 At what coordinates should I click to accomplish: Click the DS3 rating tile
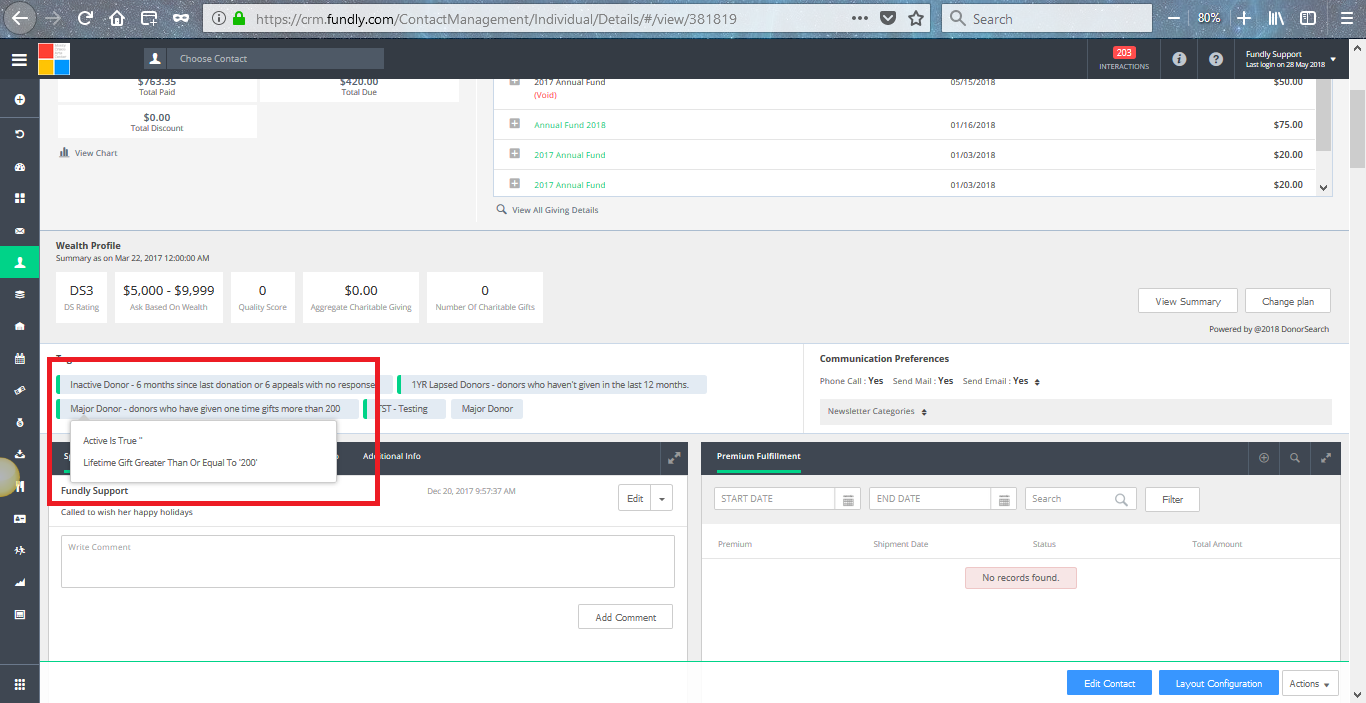pyautogui.click(x=82, y=298)
